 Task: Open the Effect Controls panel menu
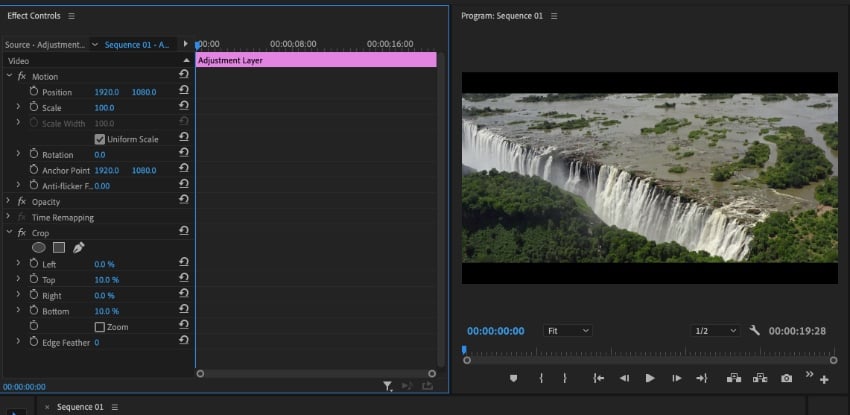tap(72, 16)
